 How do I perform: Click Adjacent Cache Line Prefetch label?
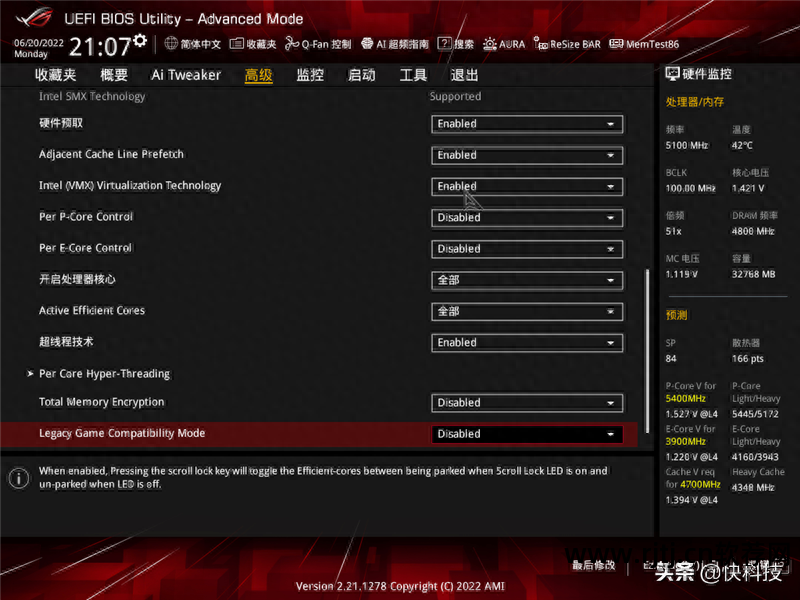click(x=111, y=154)
